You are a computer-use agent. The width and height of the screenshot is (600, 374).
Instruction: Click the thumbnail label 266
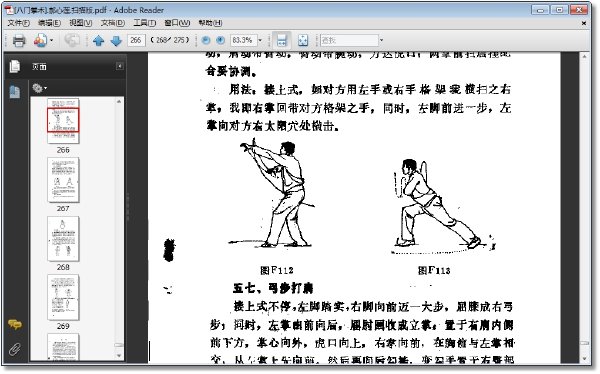point(63,150)
